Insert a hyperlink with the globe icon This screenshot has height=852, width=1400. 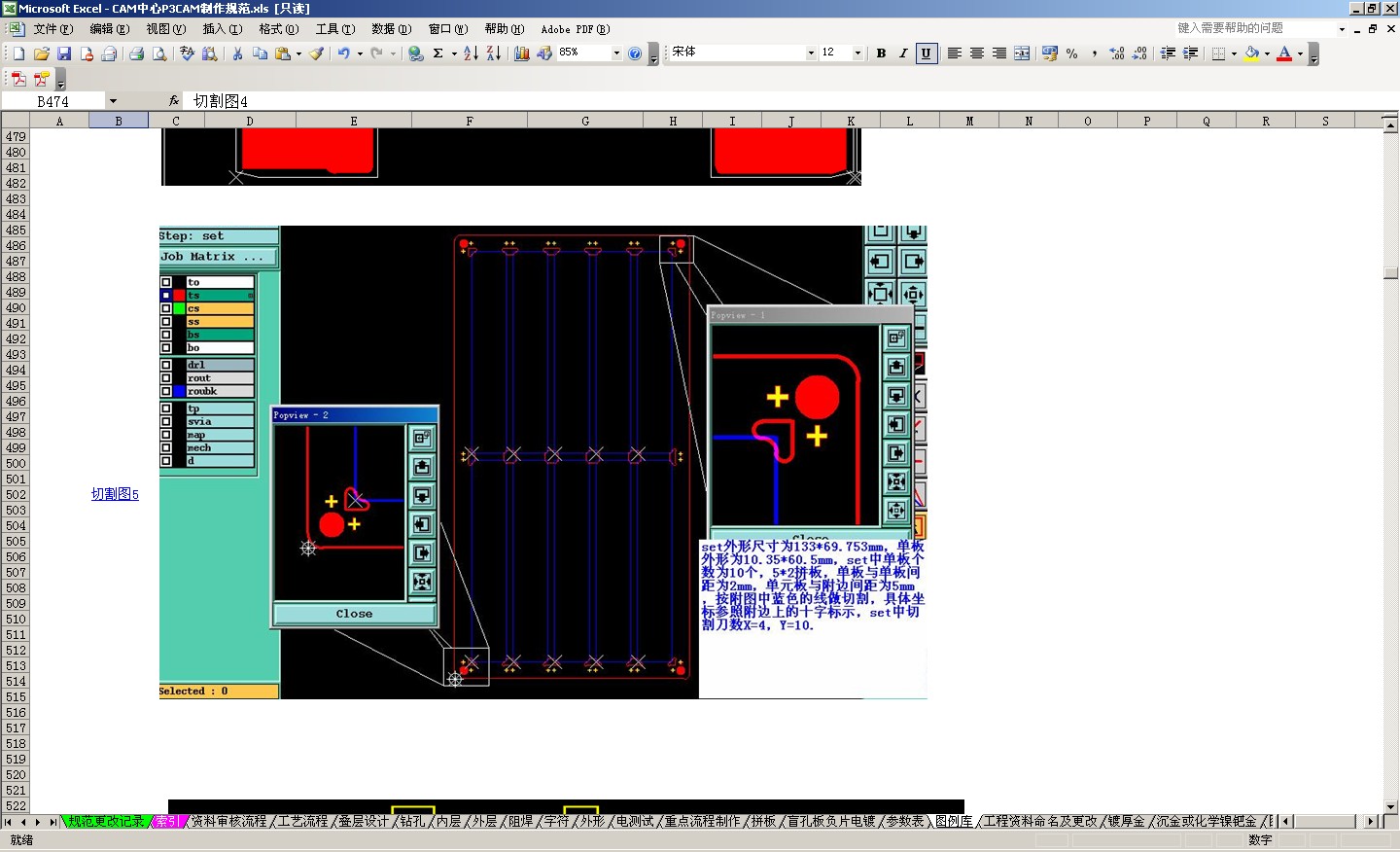click(416, 53)
